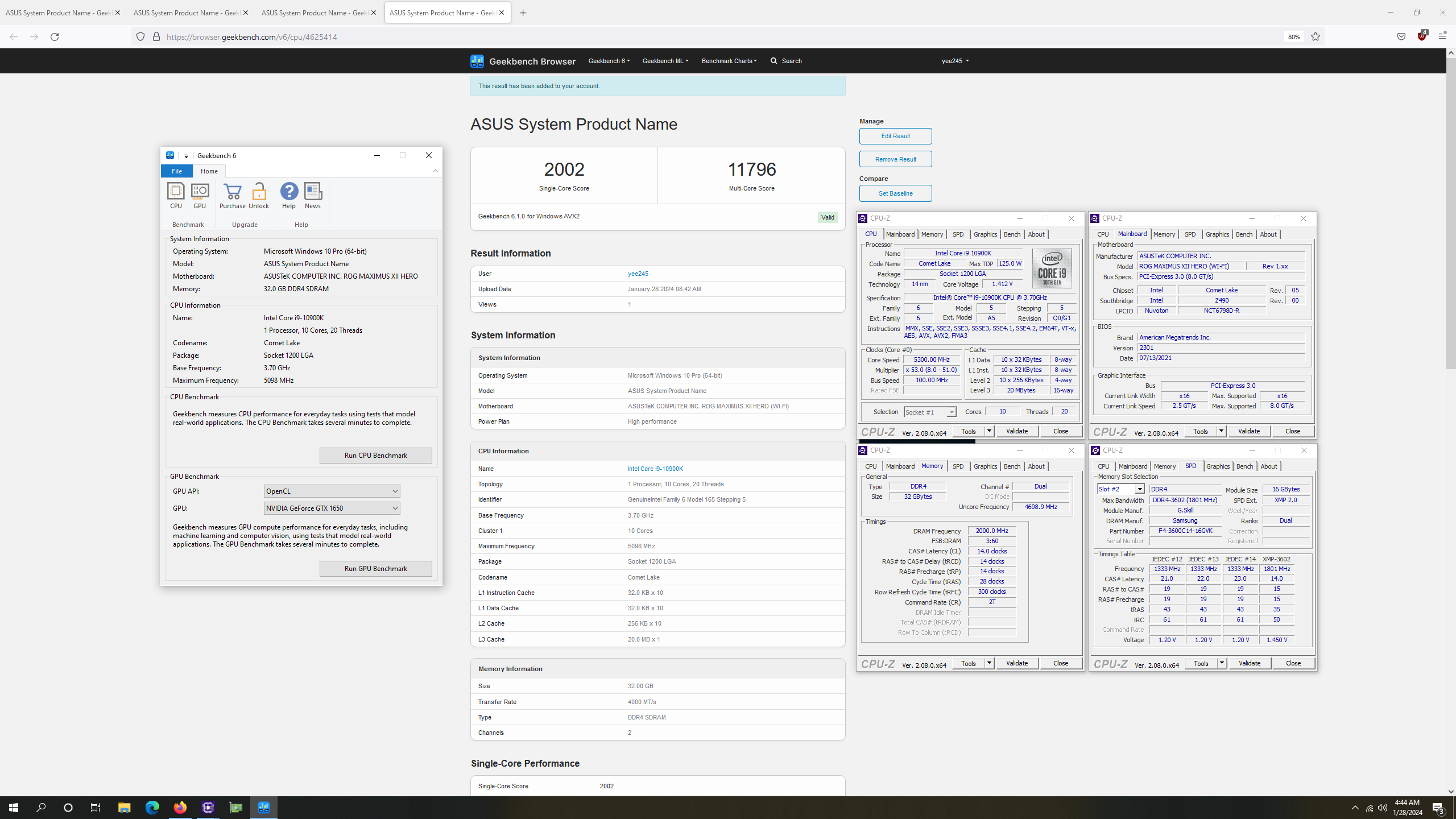Open Socket #1 selection dropdown in CPU-Z
Screen dimensions: 1456x819
point(930,412)
